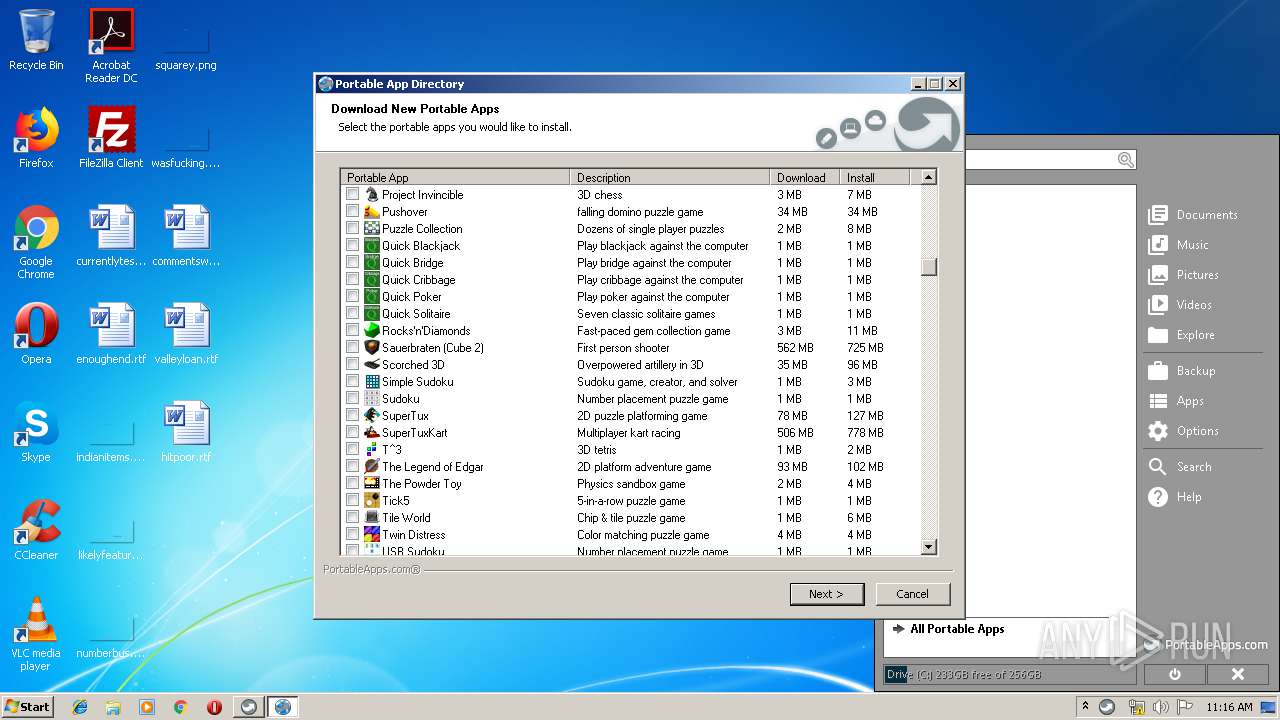Click the T^3 tetris icon

372,450
